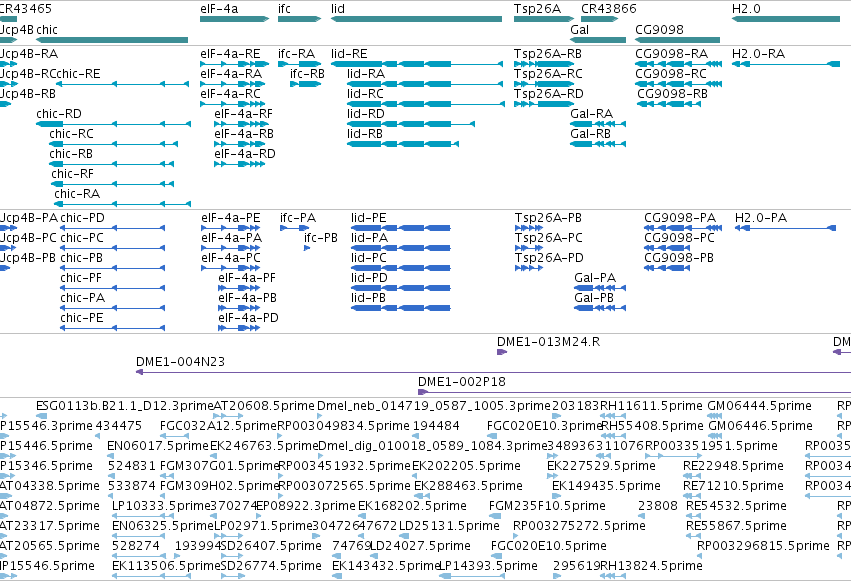Screen dimensions: 851x581
Task: Click the CR43866 gene feature
Action: coord(600,19)
